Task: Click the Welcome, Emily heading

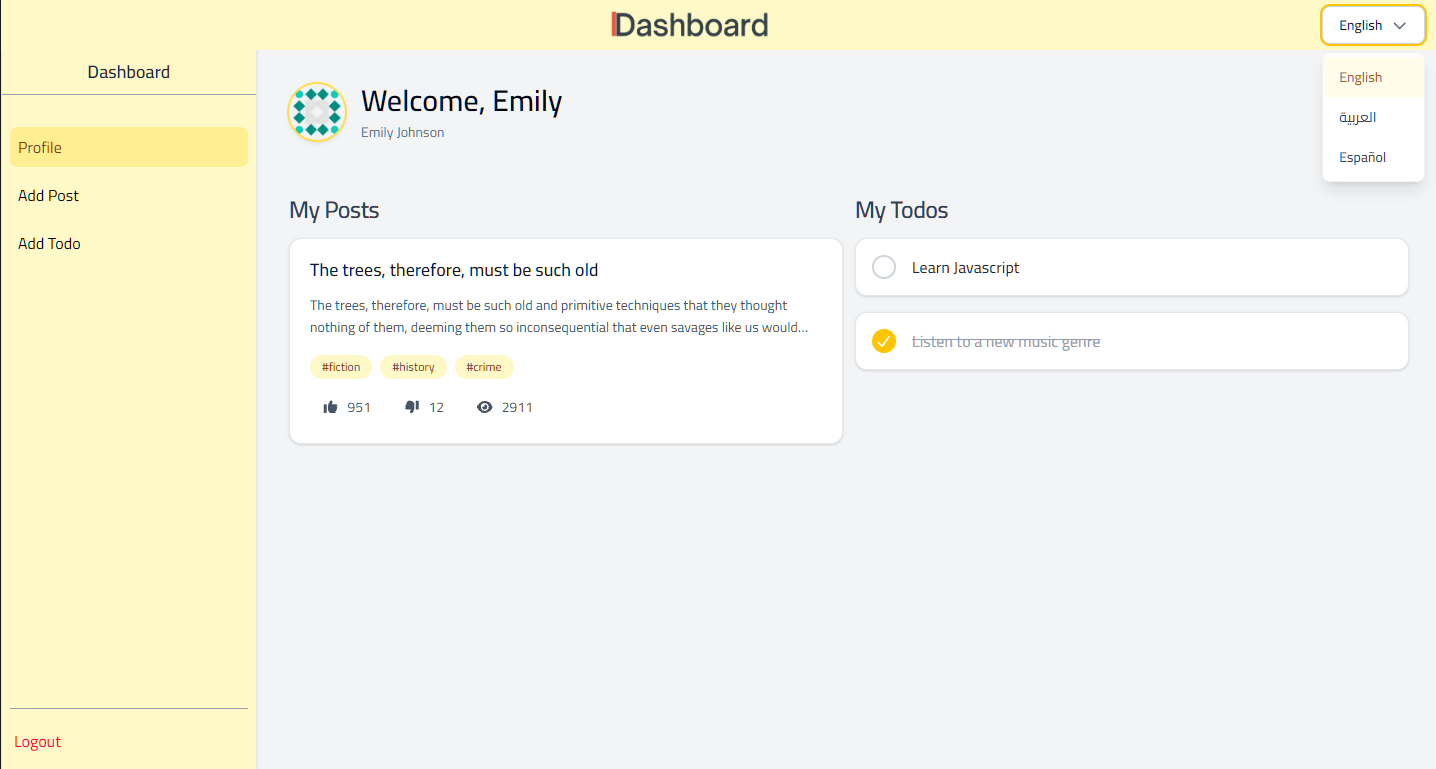Action: (x=462, y=101)
